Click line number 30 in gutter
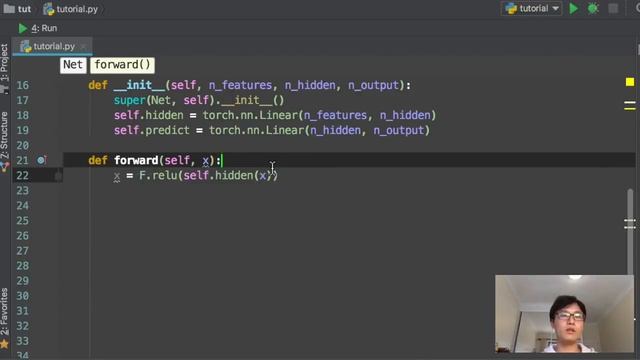Viewport: 640px width, 360px height. coord(22,296)
